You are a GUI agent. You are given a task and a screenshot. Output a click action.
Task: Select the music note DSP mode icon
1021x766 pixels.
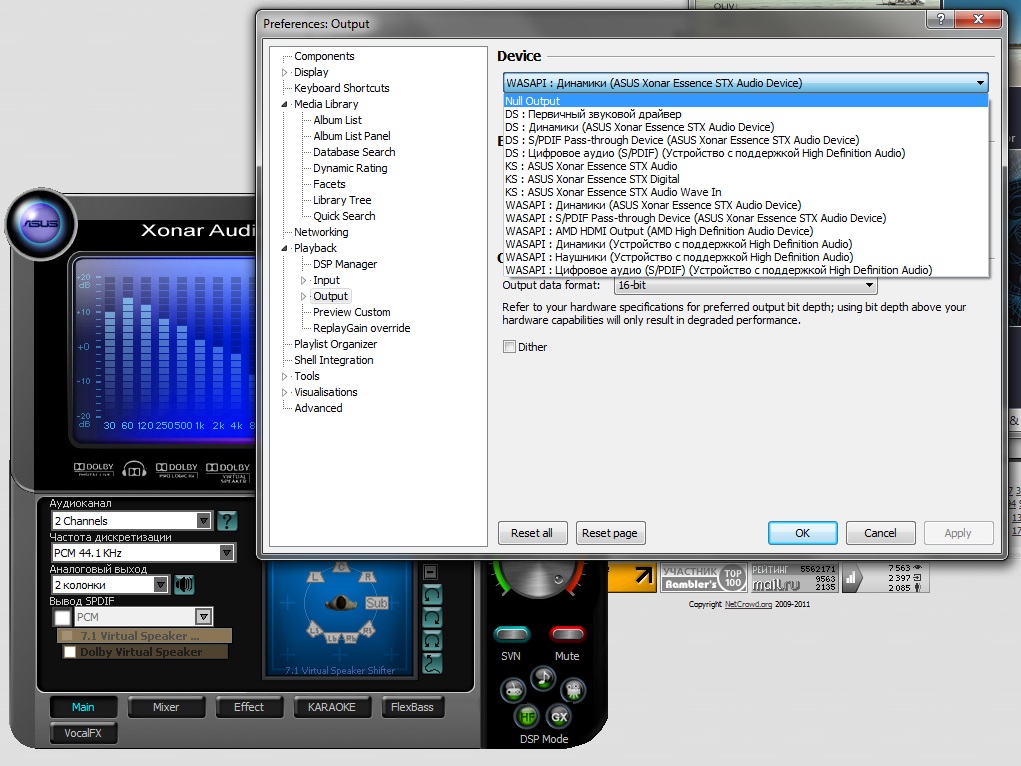[x=543, y=679]
